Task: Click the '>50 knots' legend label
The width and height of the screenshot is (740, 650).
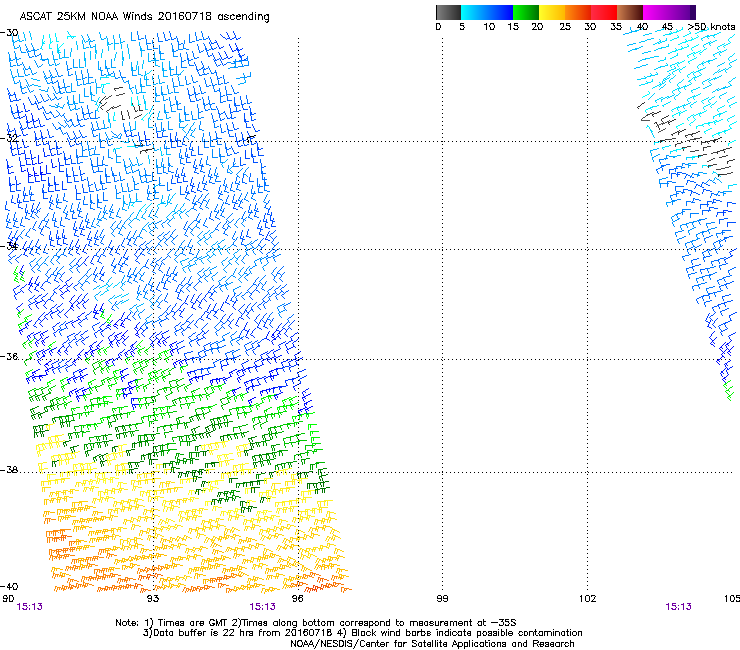Action: point(711,27)
